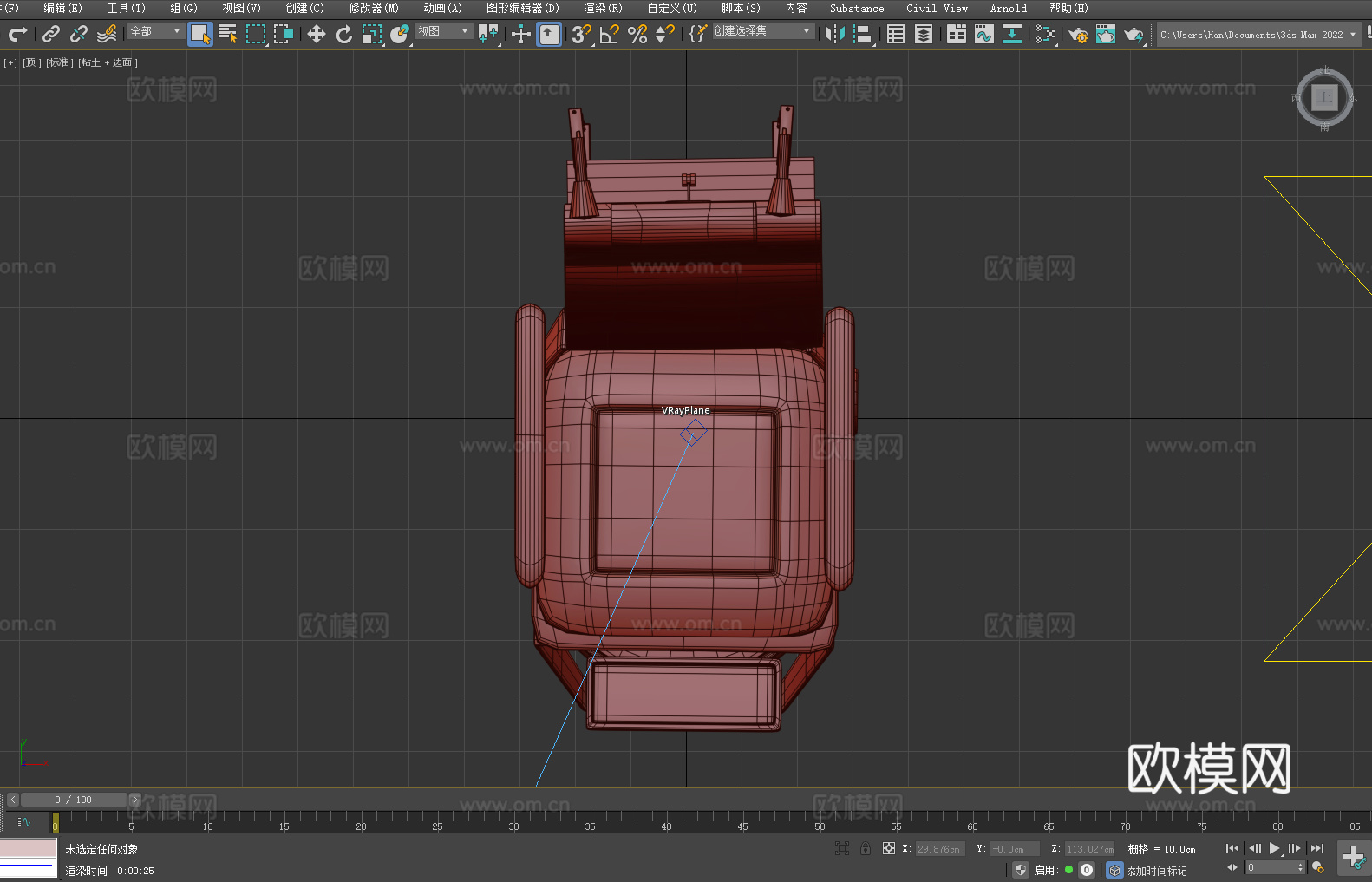Show the Ribbon toggle icon
Image resolution: width=1372 pixels, height=882 pixels.
(957, 34)
